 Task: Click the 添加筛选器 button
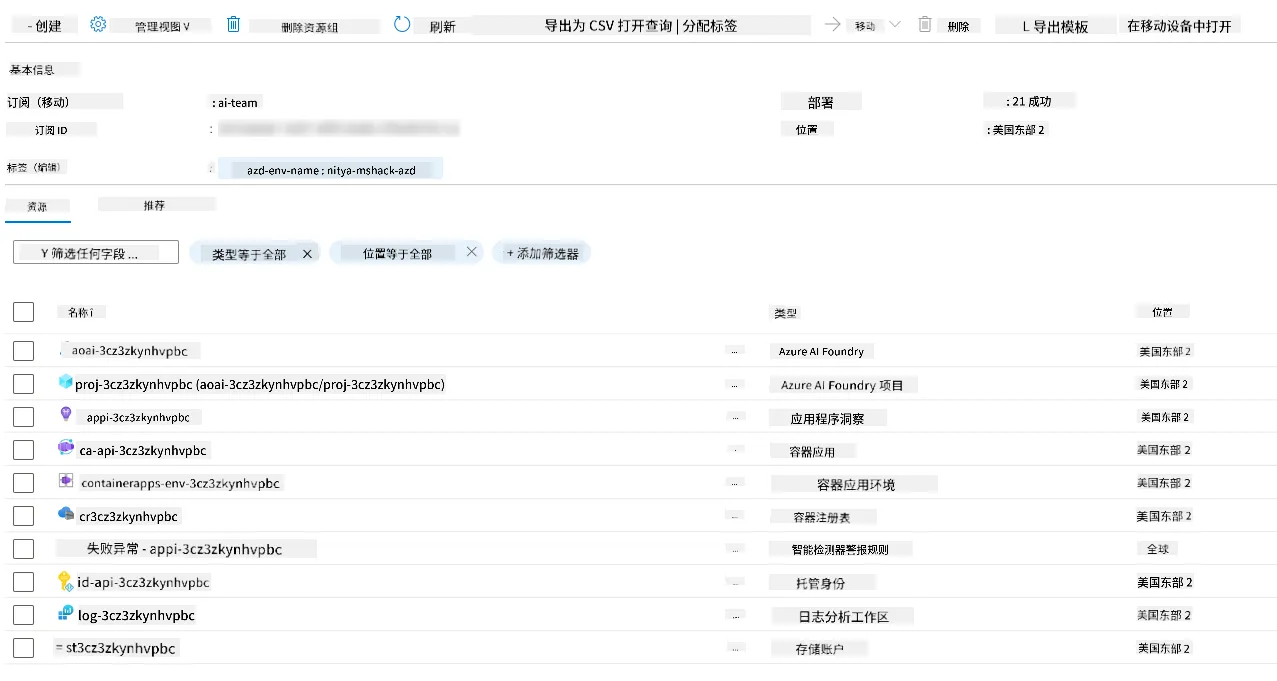click(542, 253)
